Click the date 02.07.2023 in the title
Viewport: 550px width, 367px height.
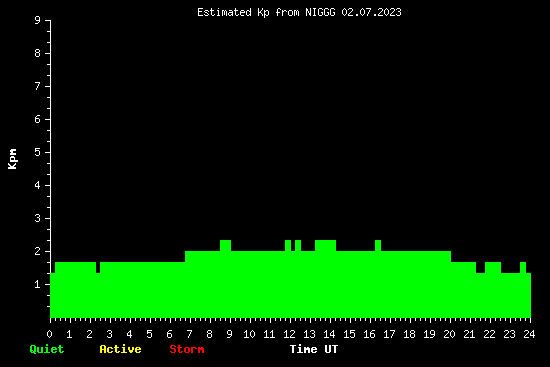tap(371, 12)
